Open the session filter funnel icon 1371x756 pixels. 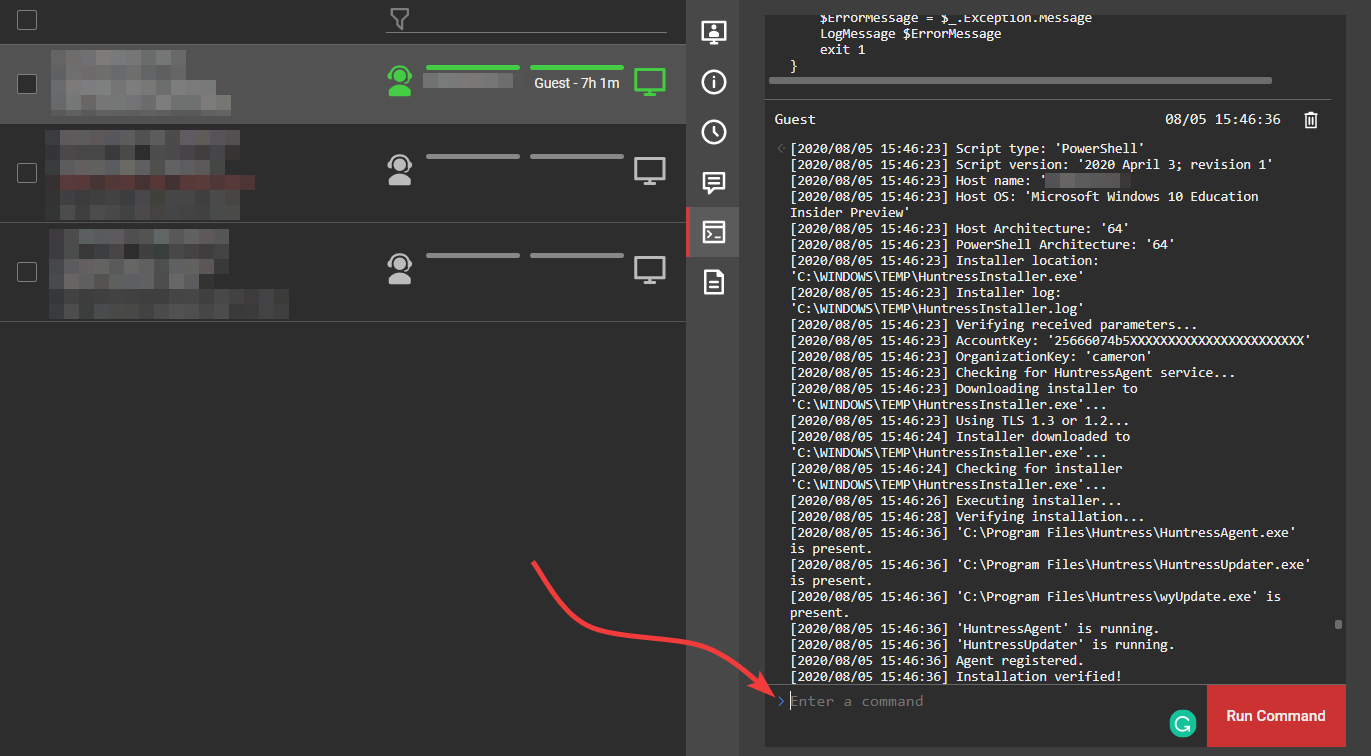click(x=399, y=18)
